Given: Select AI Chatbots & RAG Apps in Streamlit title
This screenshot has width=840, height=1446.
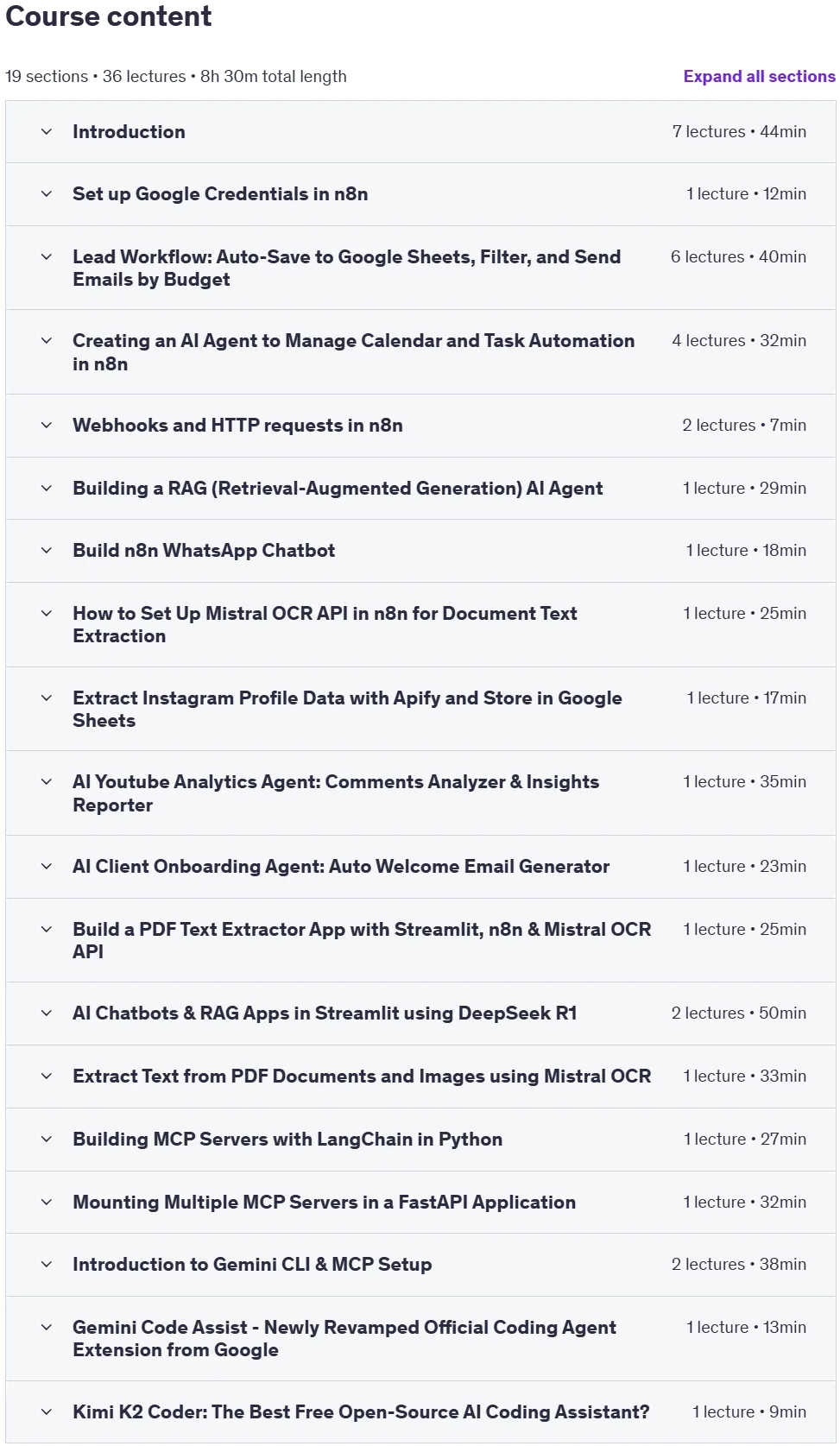Looking at the screenshot, I should point(325,1013).
